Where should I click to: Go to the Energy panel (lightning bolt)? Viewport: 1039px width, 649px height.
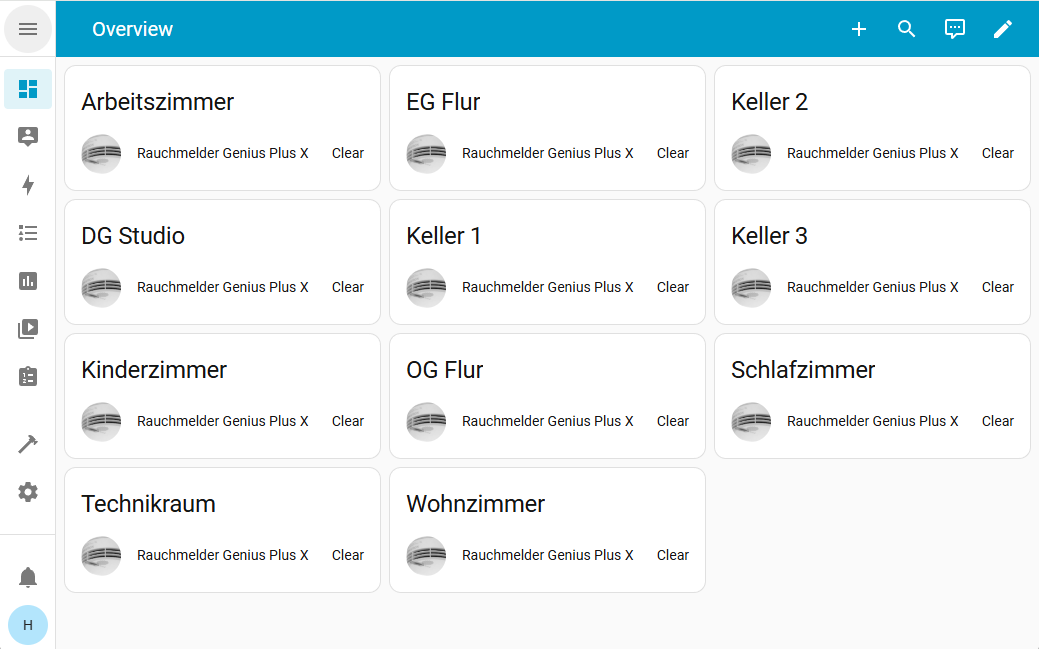coord(28,185)
